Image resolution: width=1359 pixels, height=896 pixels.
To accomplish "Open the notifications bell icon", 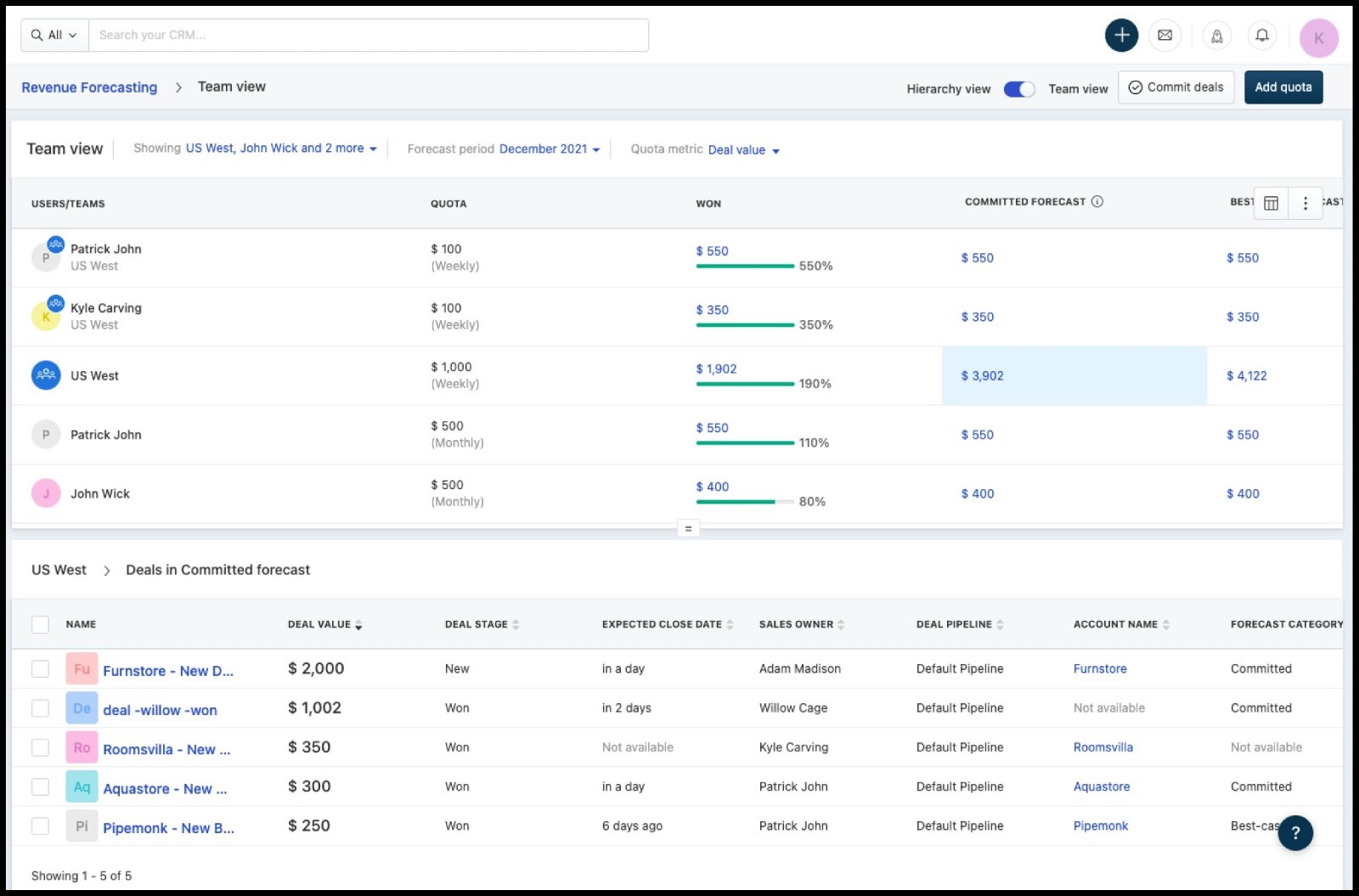I will tap(1262, 36).
